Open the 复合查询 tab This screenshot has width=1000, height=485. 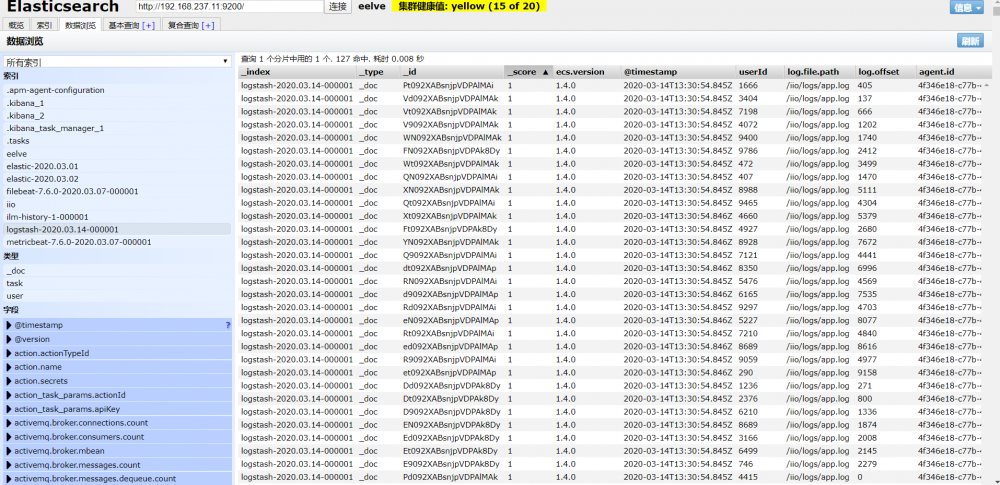[191, 26]
